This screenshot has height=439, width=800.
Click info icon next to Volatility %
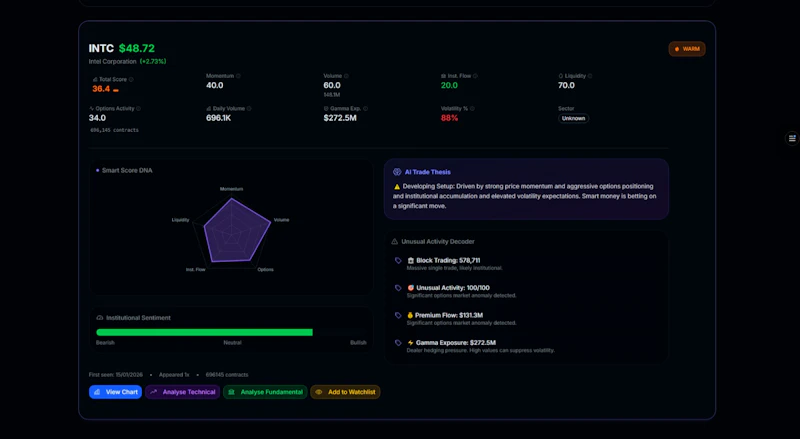click(x=472, y=109)
